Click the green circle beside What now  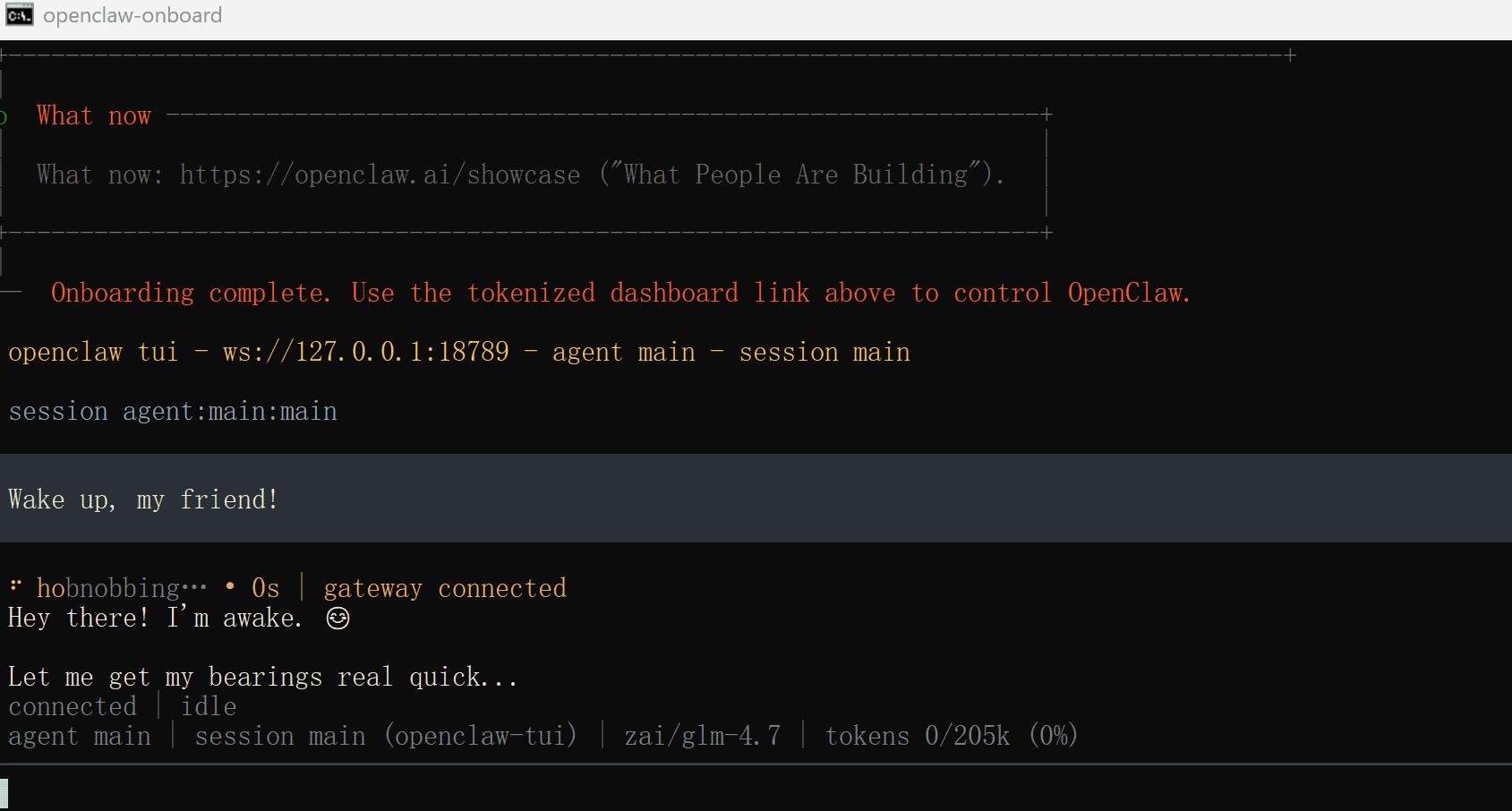pyautogui.click(x=3, y=116)
